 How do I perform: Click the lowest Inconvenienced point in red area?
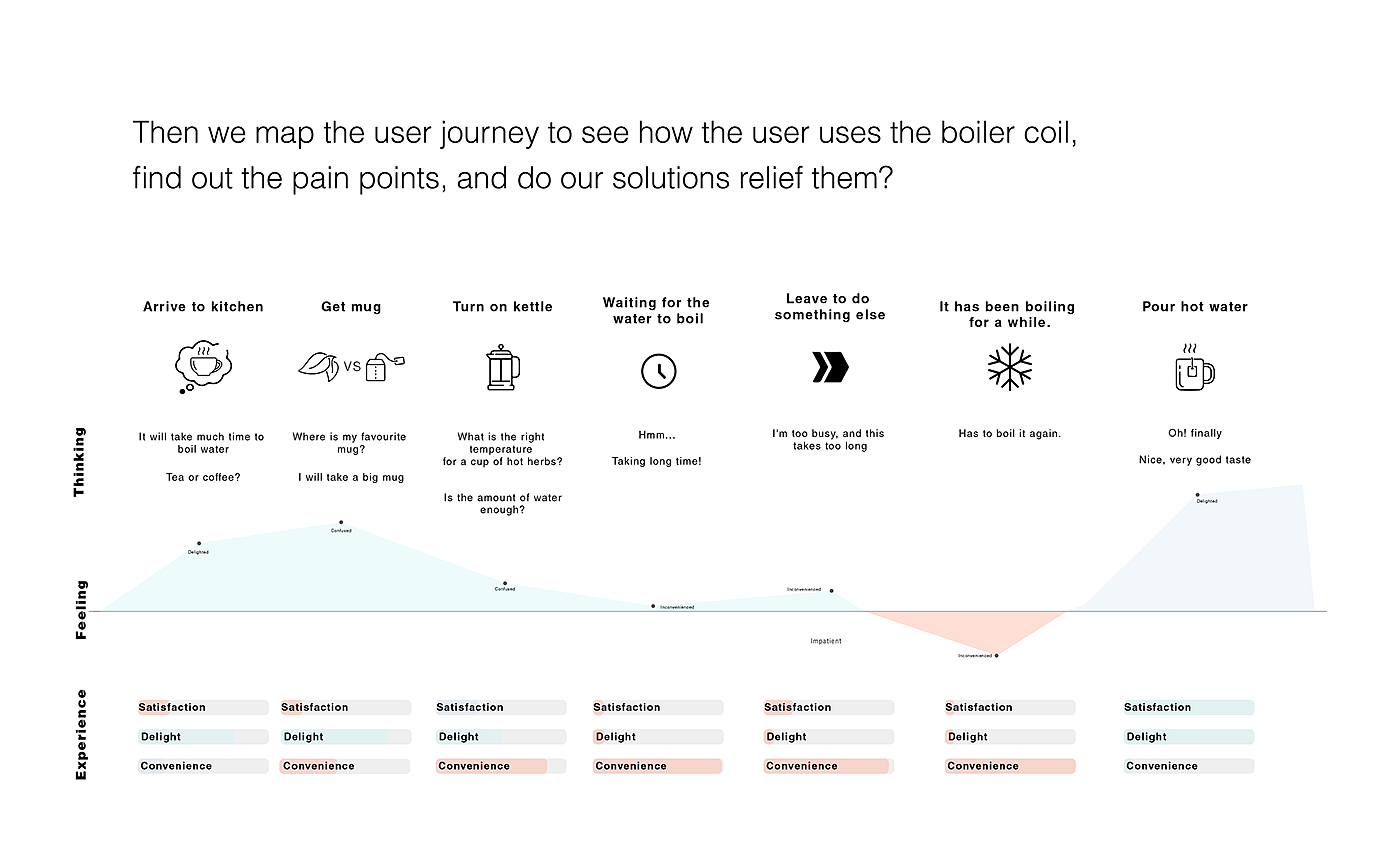pos(996,655)
